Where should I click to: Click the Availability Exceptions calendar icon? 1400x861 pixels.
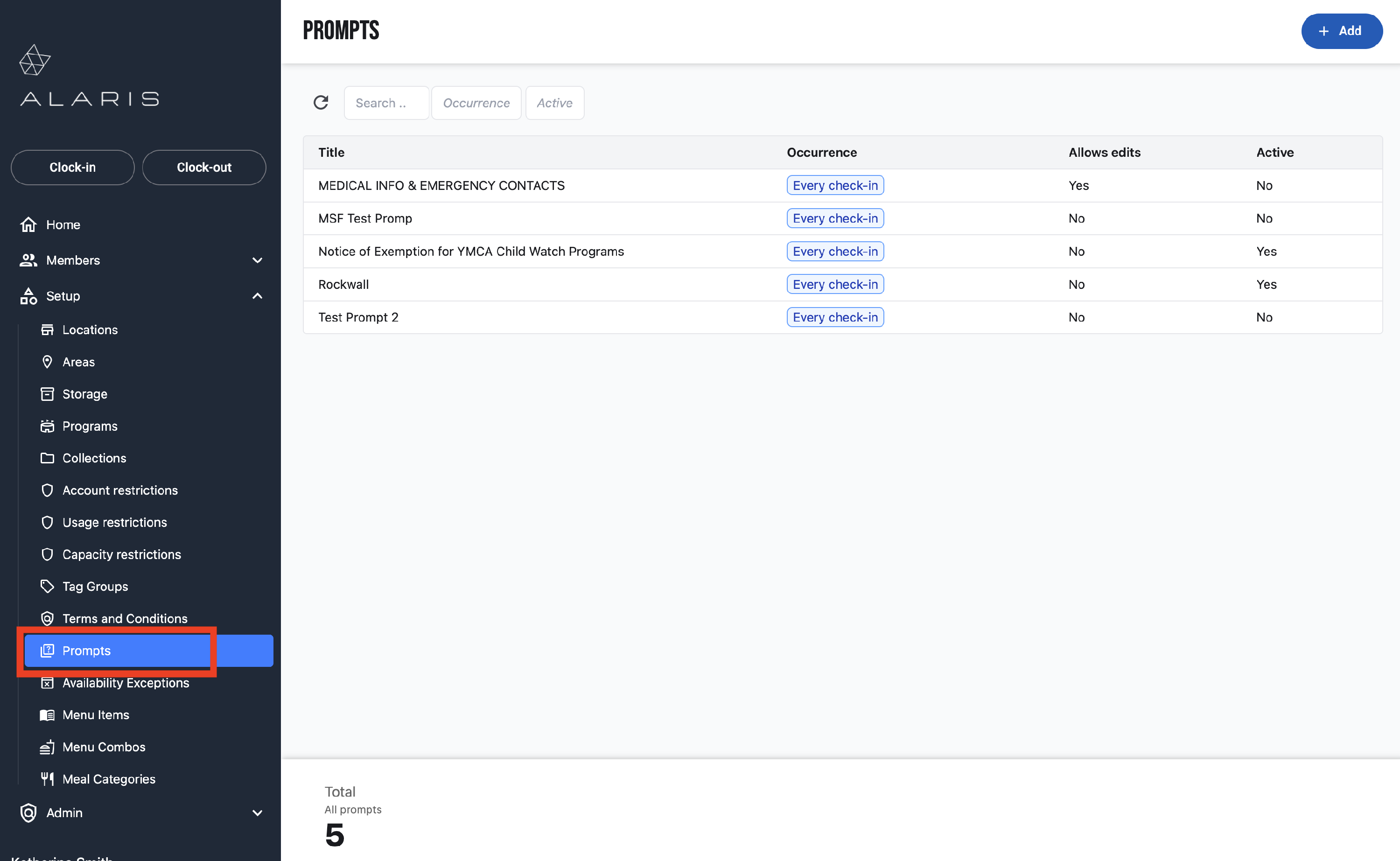pos(47,683)
